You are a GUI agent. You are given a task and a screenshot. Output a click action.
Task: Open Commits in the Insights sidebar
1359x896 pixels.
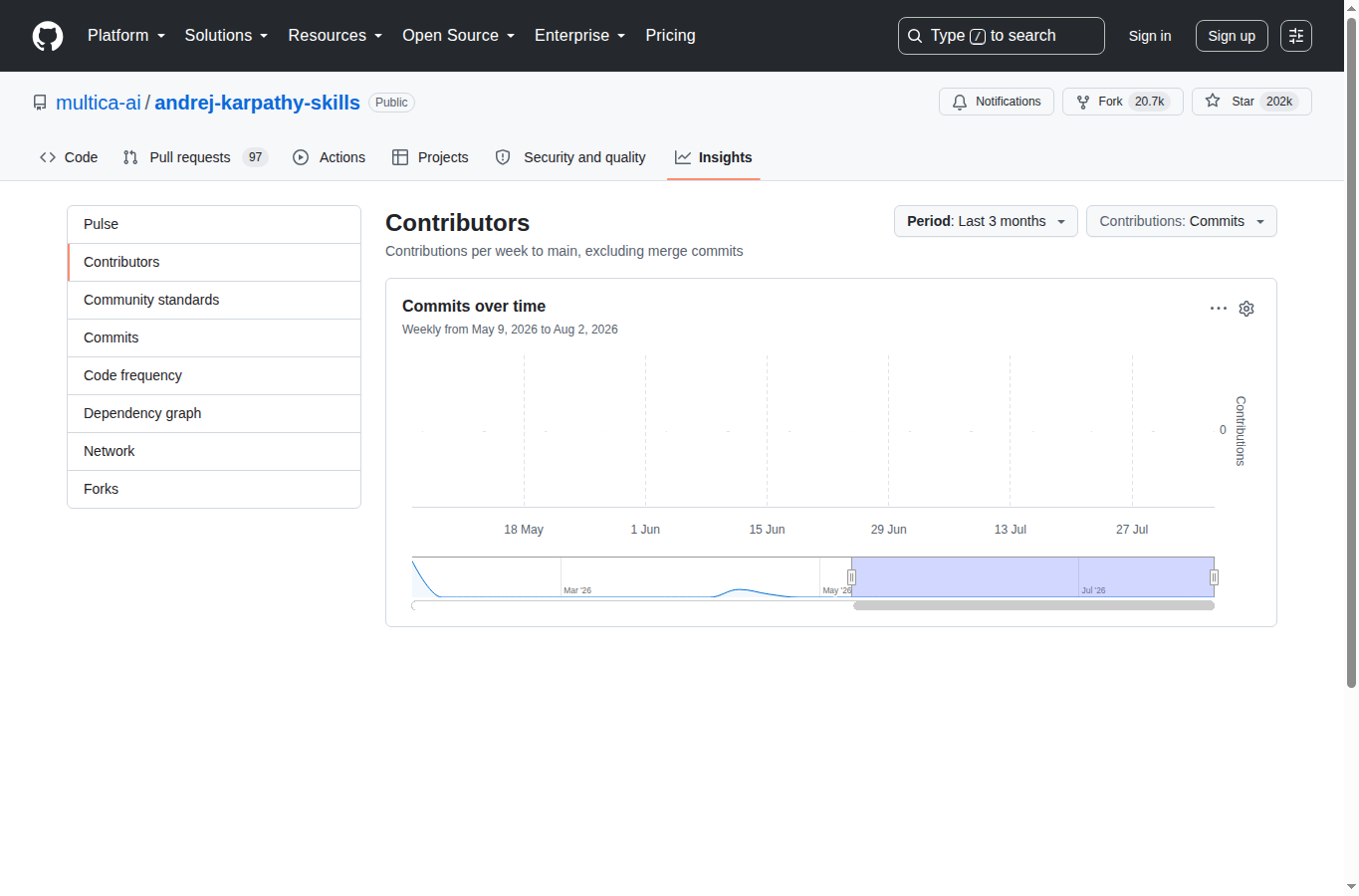coord(214,337)
